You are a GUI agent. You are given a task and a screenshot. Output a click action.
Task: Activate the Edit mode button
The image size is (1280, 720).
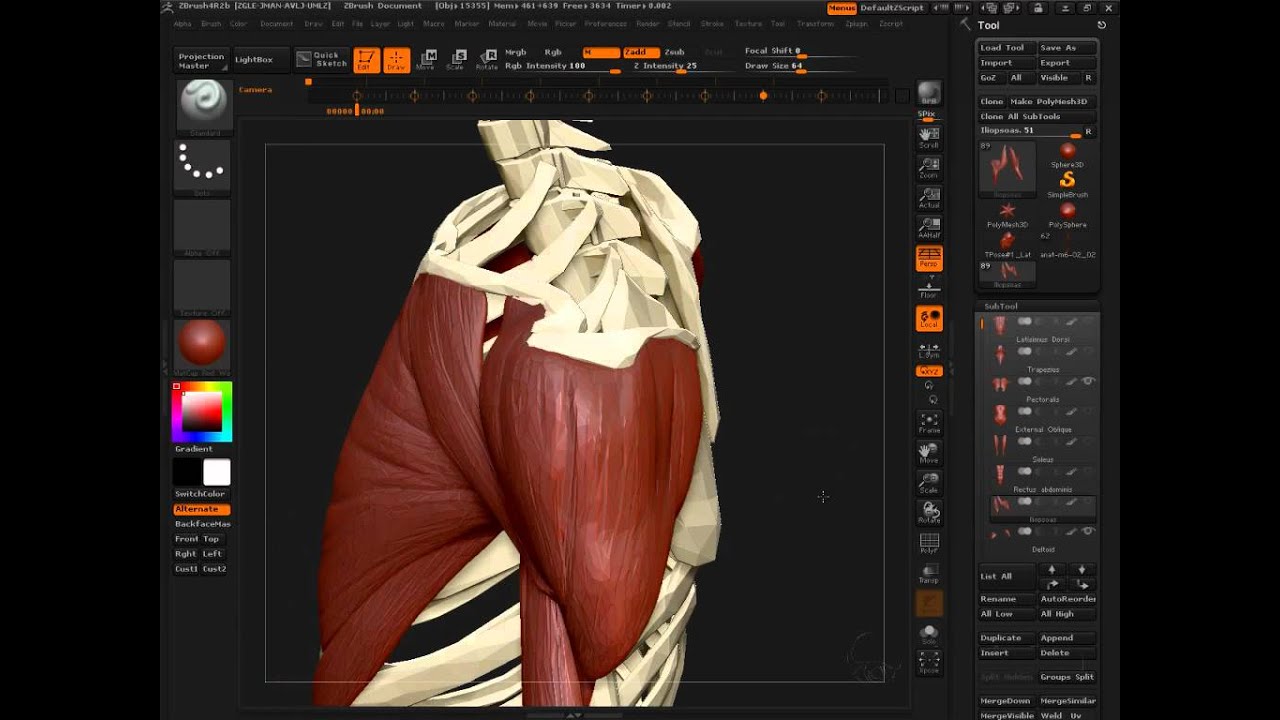[366, 60]
